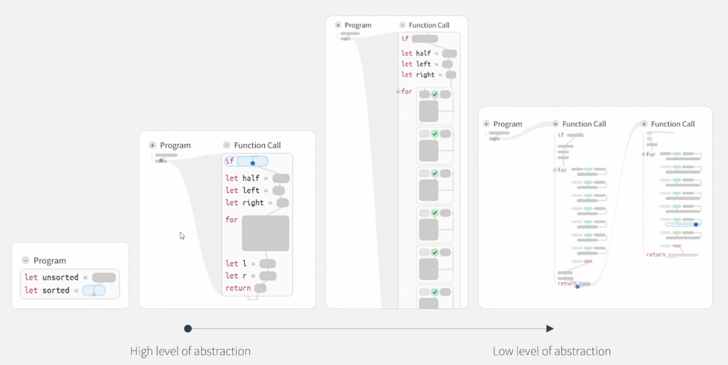The image size is (728, 365).
Task: Click the gray return value pill in second card
Action: point(260,288)
